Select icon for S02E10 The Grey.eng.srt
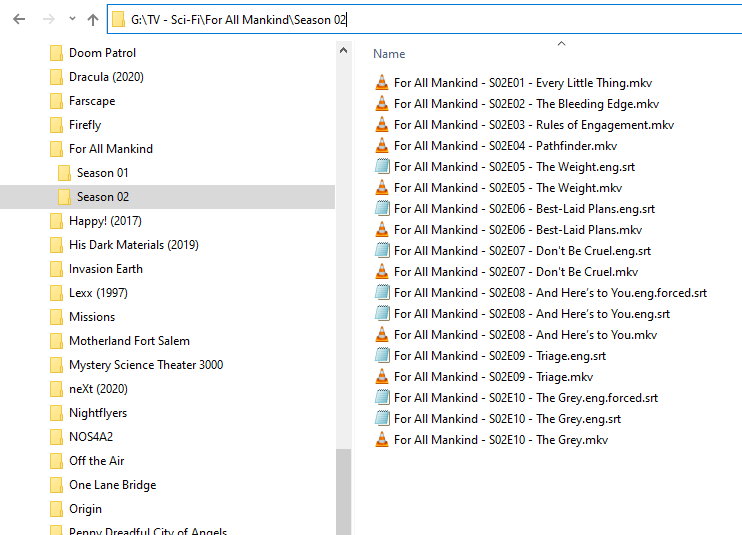The image size is (742, 535). [x=382, y=419]
